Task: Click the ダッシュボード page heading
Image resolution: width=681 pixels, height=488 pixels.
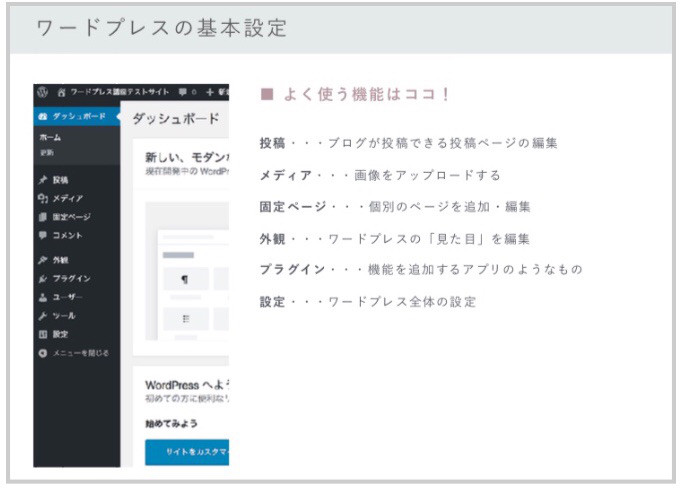Action: (176, 119)
